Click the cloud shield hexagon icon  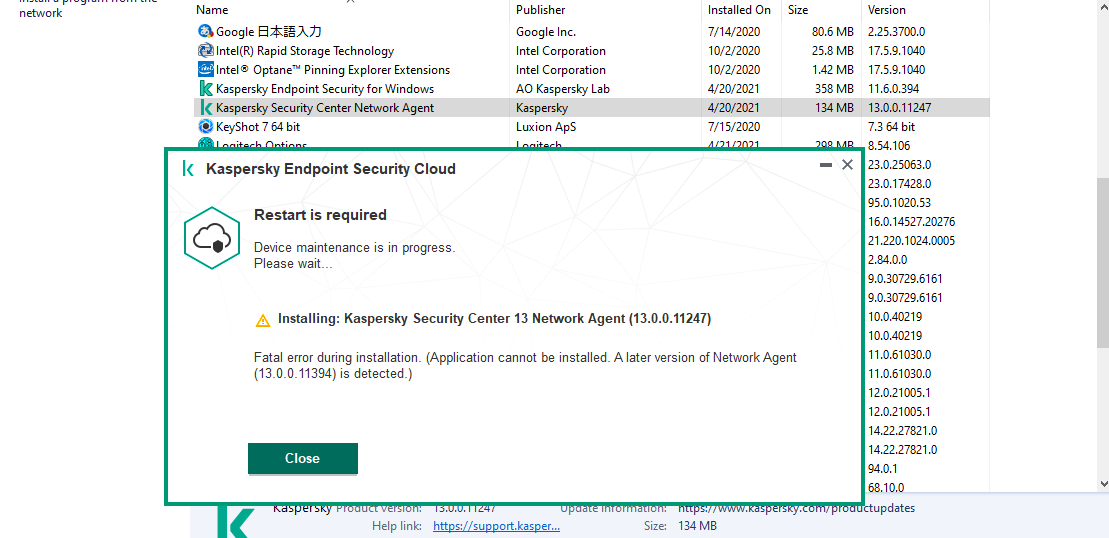coord(214,240)
